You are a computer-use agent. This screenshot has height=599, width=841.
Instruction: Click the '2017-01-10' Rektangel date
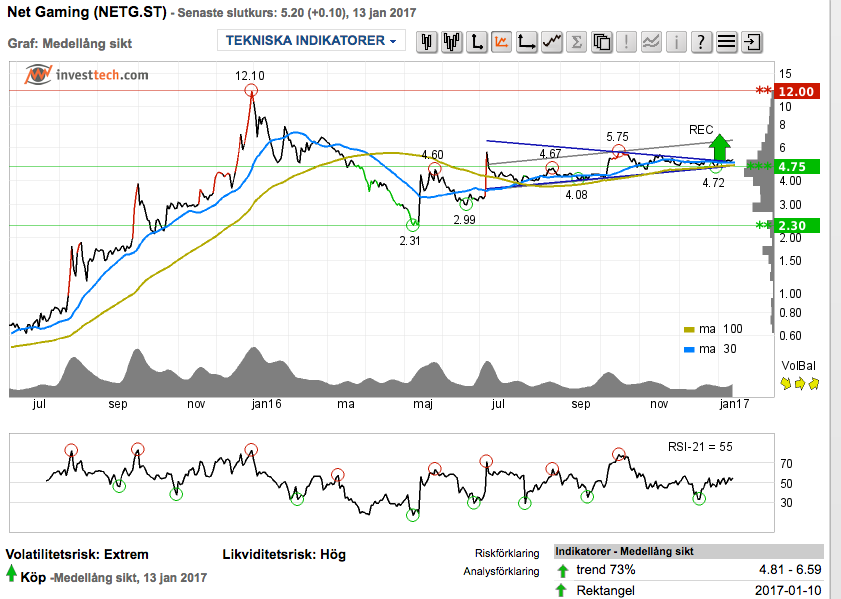[x=788, y=590]
